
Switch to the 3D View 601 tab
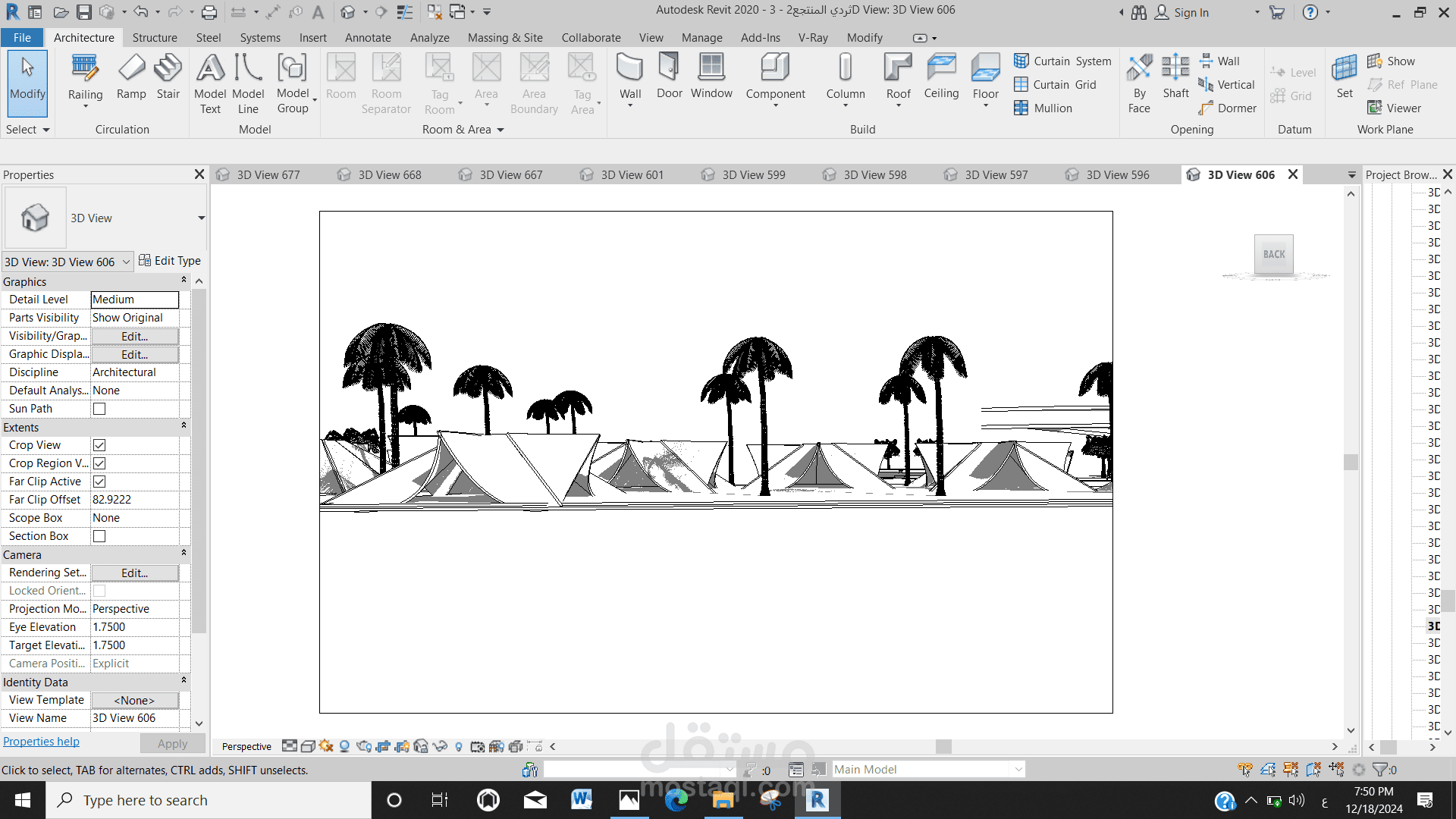(631, 175)
